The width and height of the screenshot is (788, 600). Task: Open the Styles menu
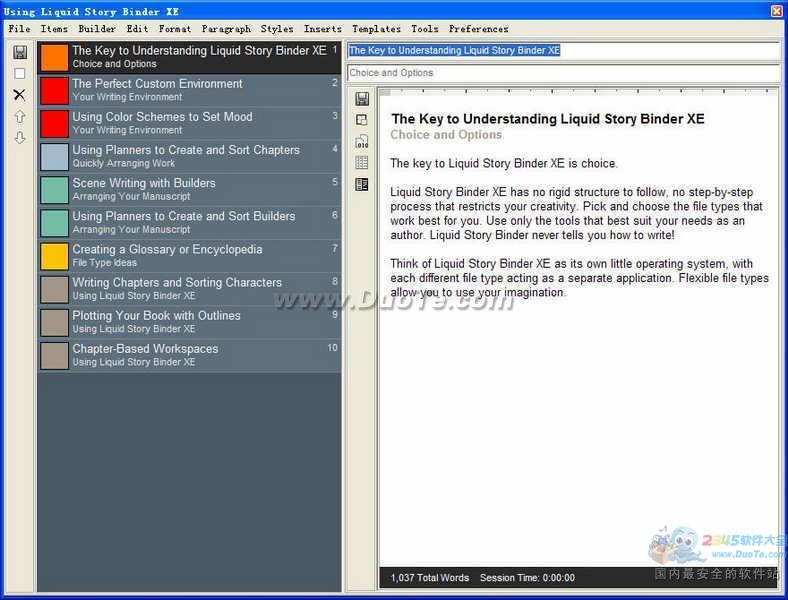pyautogui.click(x=277, y=29)
